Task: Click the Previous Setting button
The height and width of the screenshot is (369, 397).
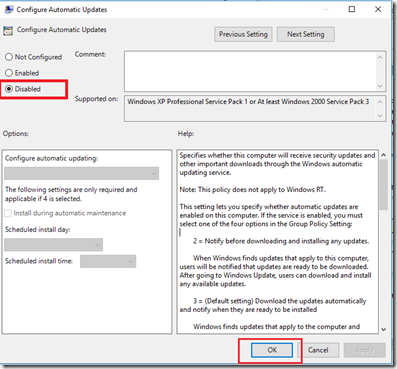Action: click(x=243, y=34)
